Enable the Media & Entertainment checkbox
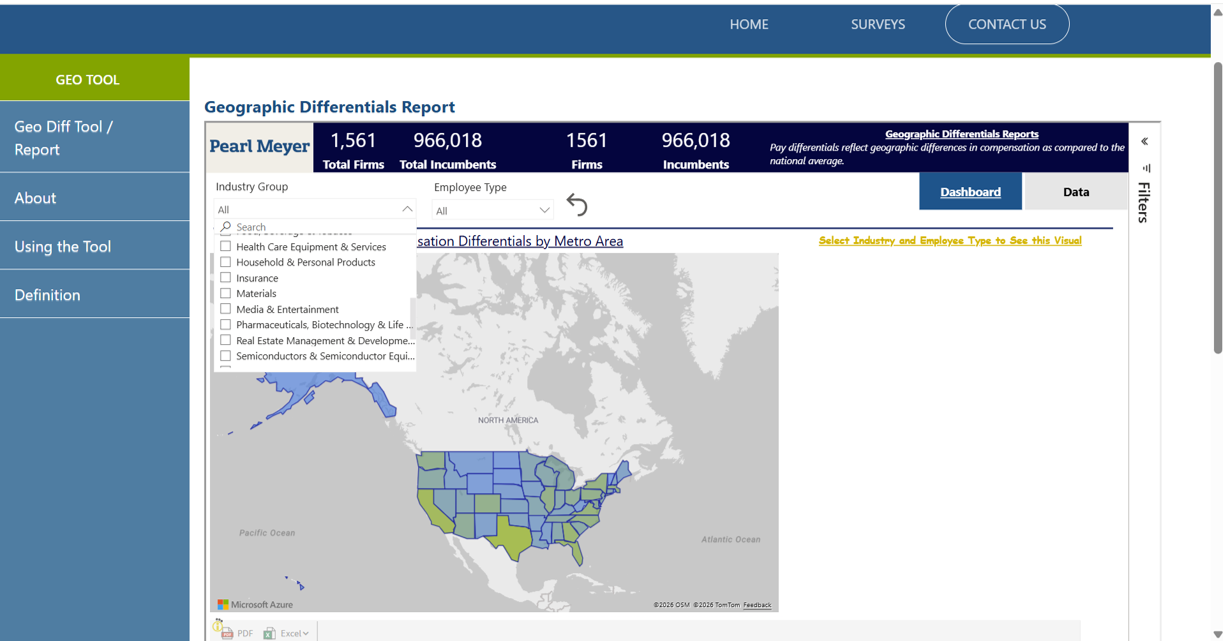 225,309
